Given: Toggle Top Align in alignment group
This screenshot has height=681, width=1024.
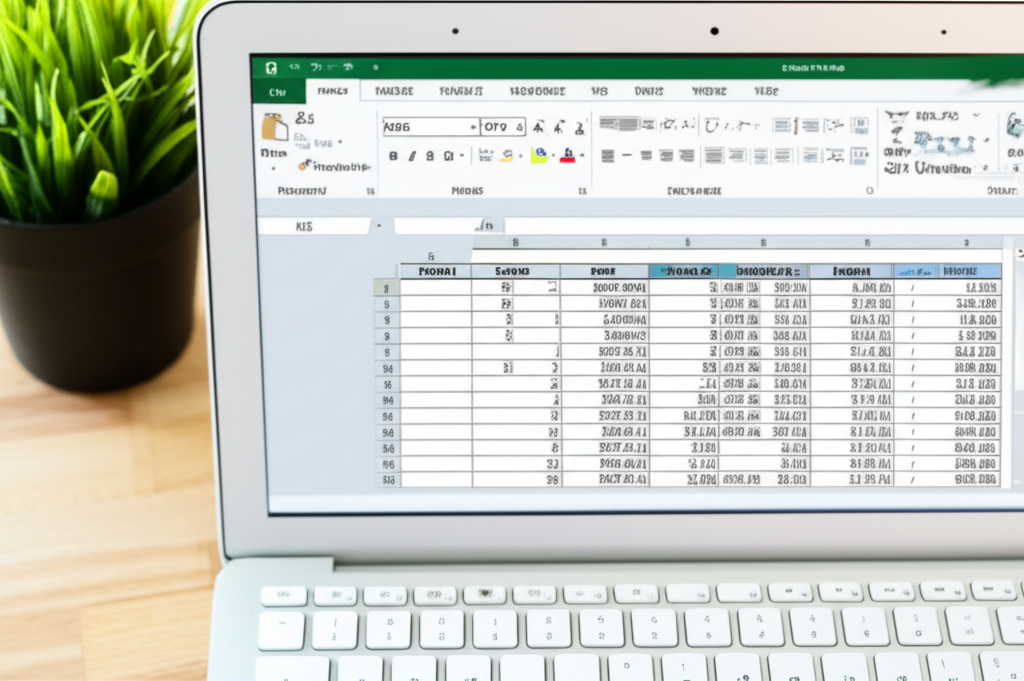Looking at the screenshot, I should tap(607, 124).
